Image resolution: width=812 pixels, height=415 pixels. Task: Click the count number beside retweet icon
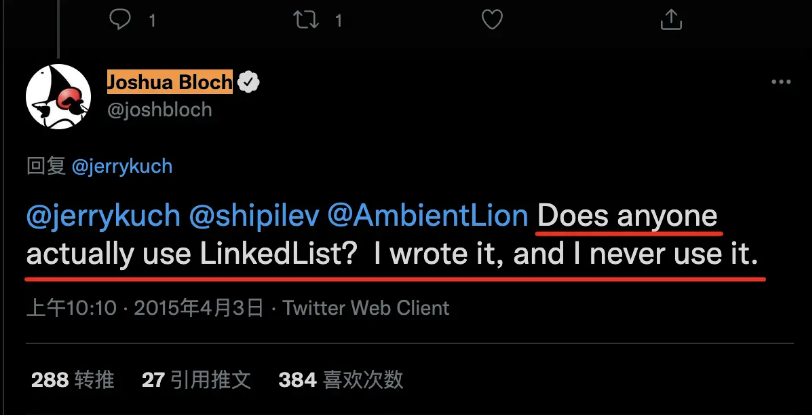[339, 19]
